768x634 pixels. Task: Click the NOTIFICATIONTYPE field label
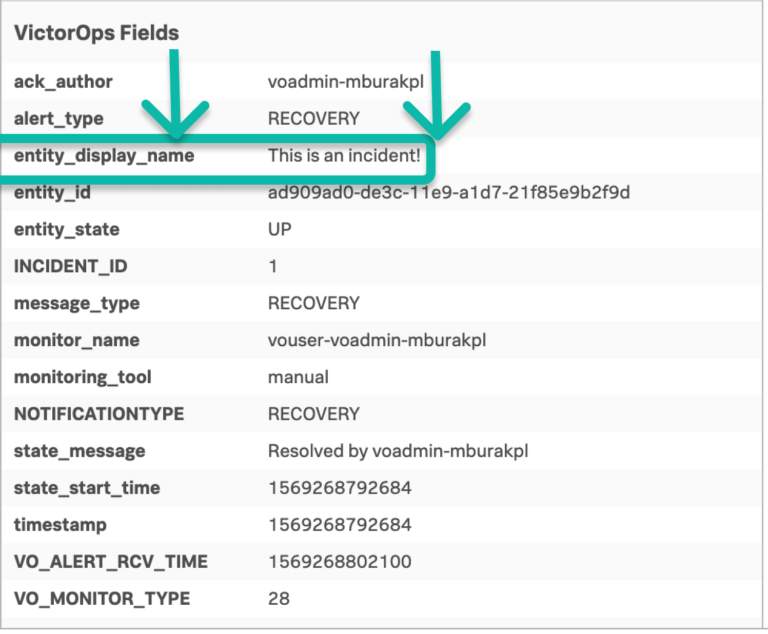coord(99,414)
